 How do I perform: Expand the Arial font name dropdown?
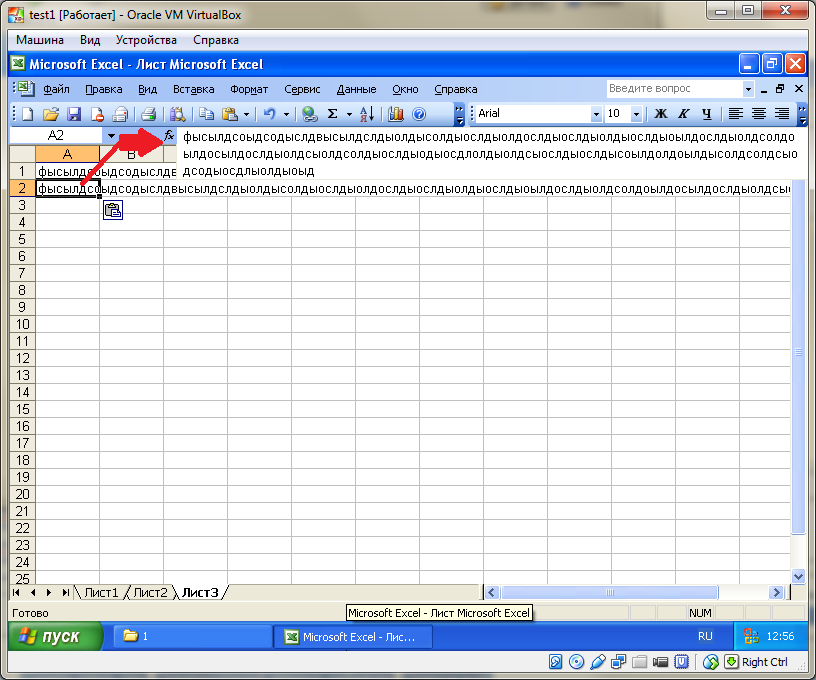click(597, 114)
